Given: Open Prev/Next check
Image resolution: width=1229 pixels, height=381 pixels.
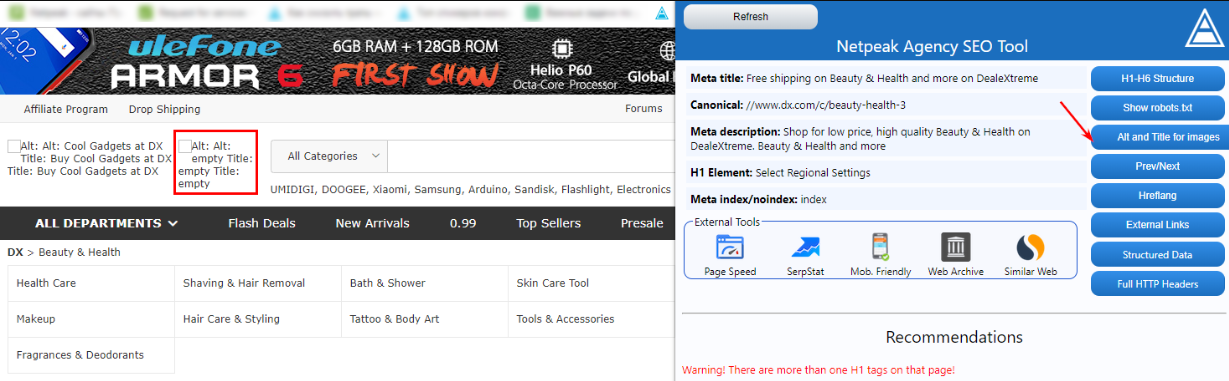Looking at the screenshot, I should 1157,166.
